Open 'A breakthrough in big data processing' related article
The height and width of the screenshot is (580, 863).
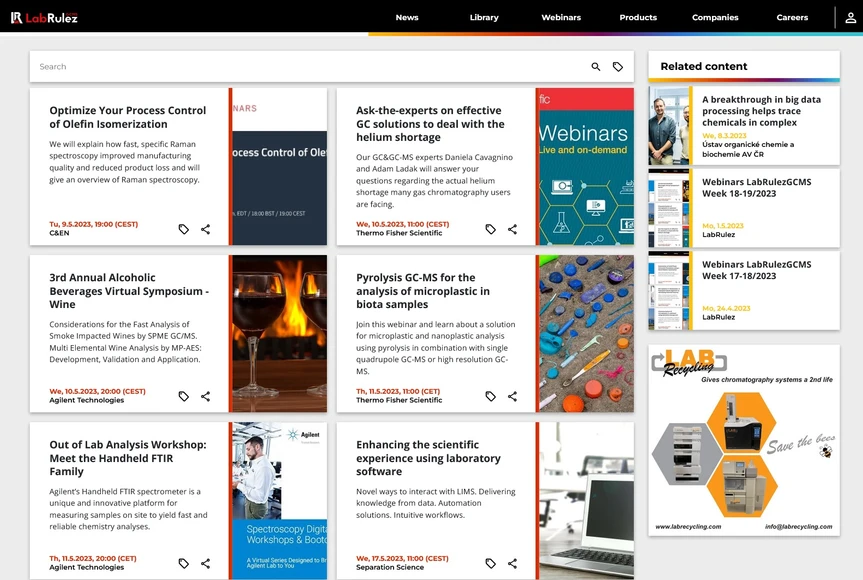click(x=761, y=111)
